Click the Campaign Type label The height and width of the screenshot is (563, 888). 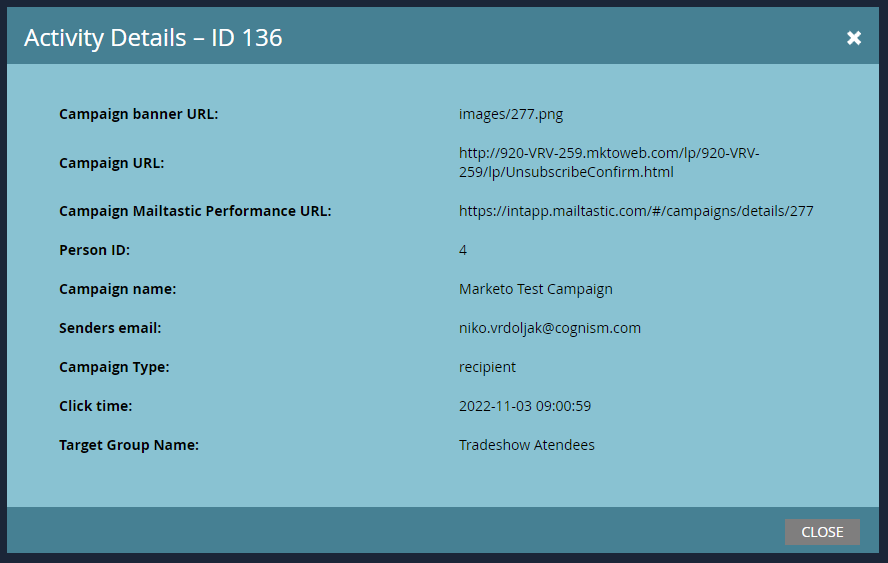114,367
